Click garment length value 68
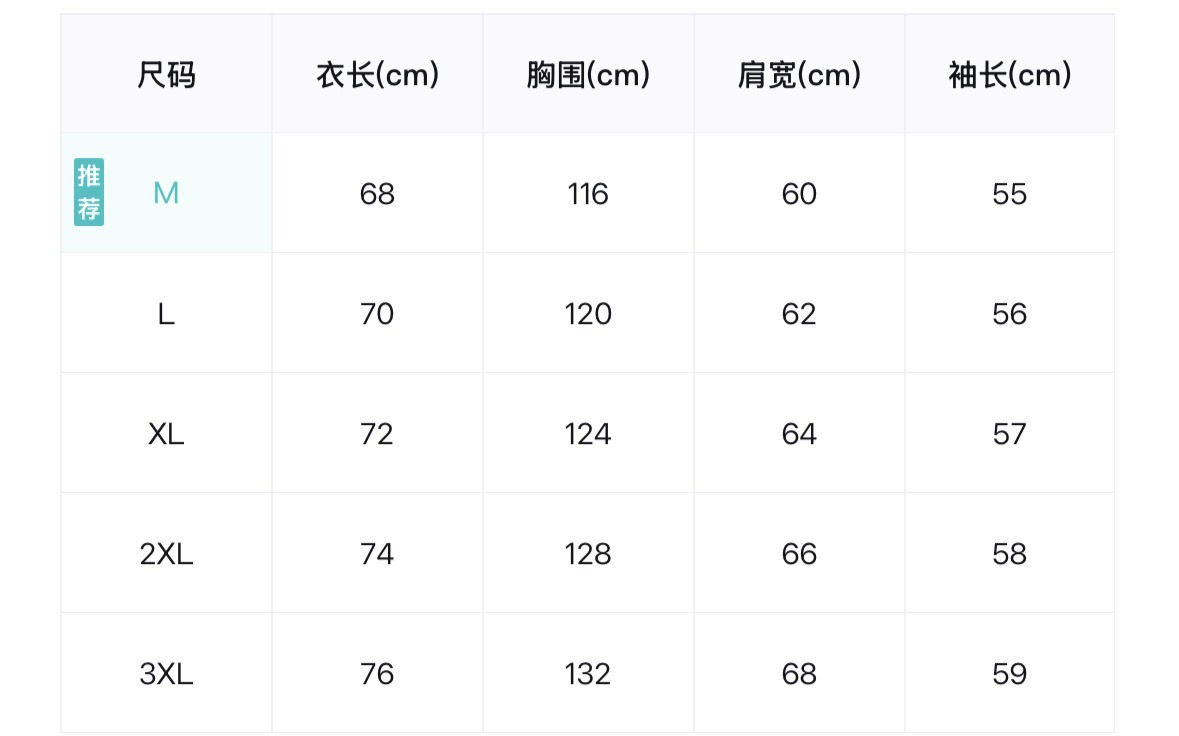 tap(377, 194)
